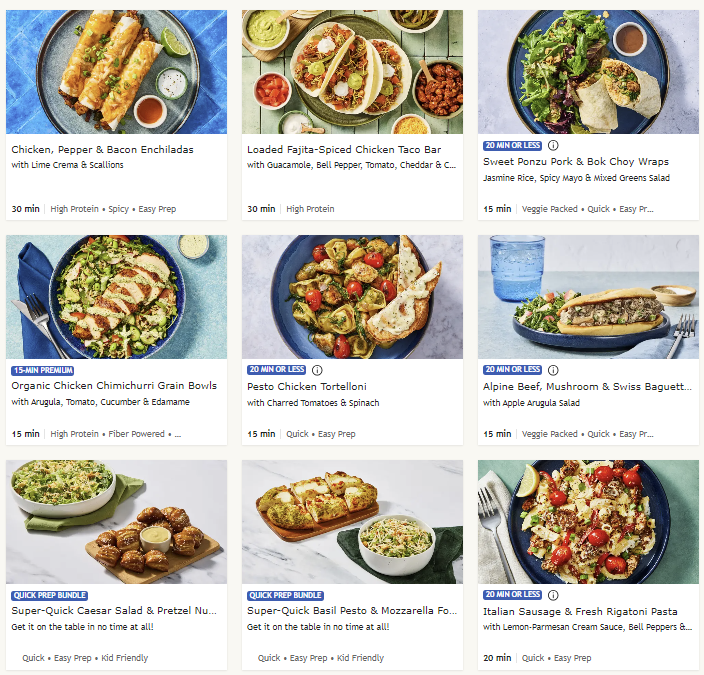Open Loaded Fajita-Spiced Chicken Taco Bar image
Viewport: 704px width, 675px height.
352,72
